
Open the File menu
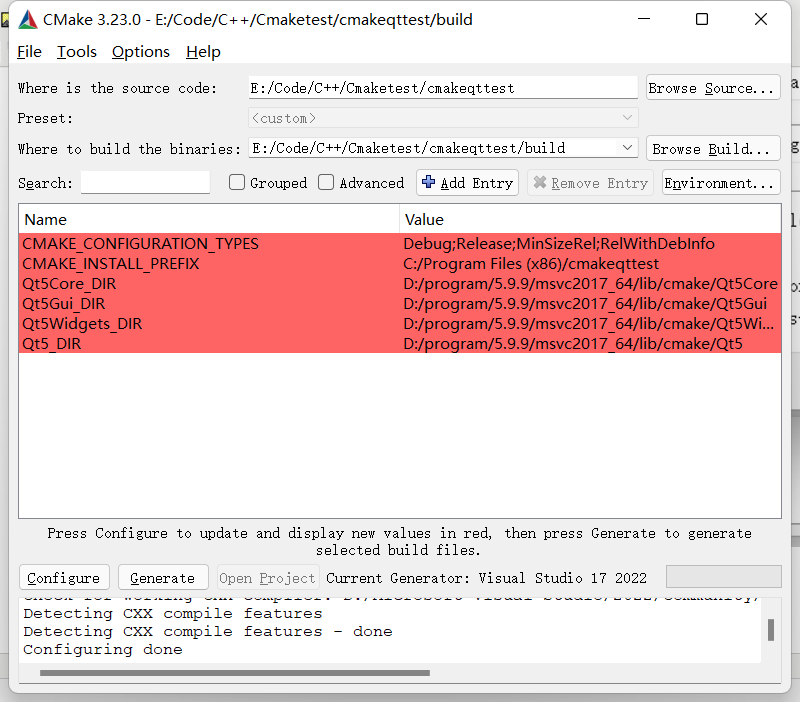tap(29, 52)
